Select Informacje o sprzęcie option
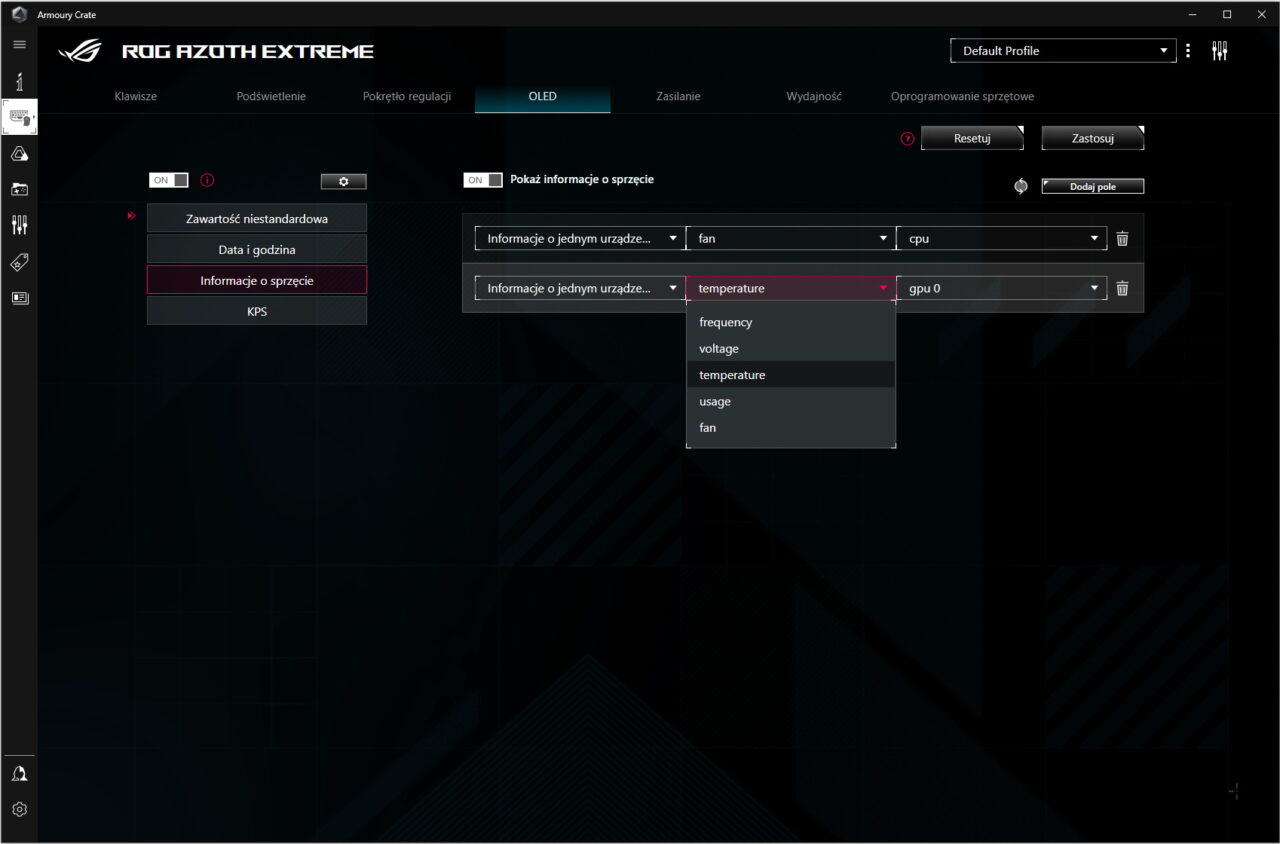This screenshot has height=844, width=1280. click(x=257, y=280)
